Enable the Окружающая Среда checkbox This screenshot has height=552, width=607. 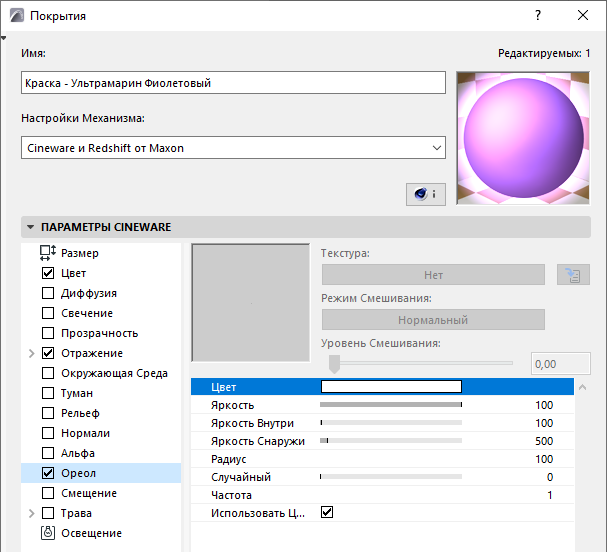coord(48,373)
